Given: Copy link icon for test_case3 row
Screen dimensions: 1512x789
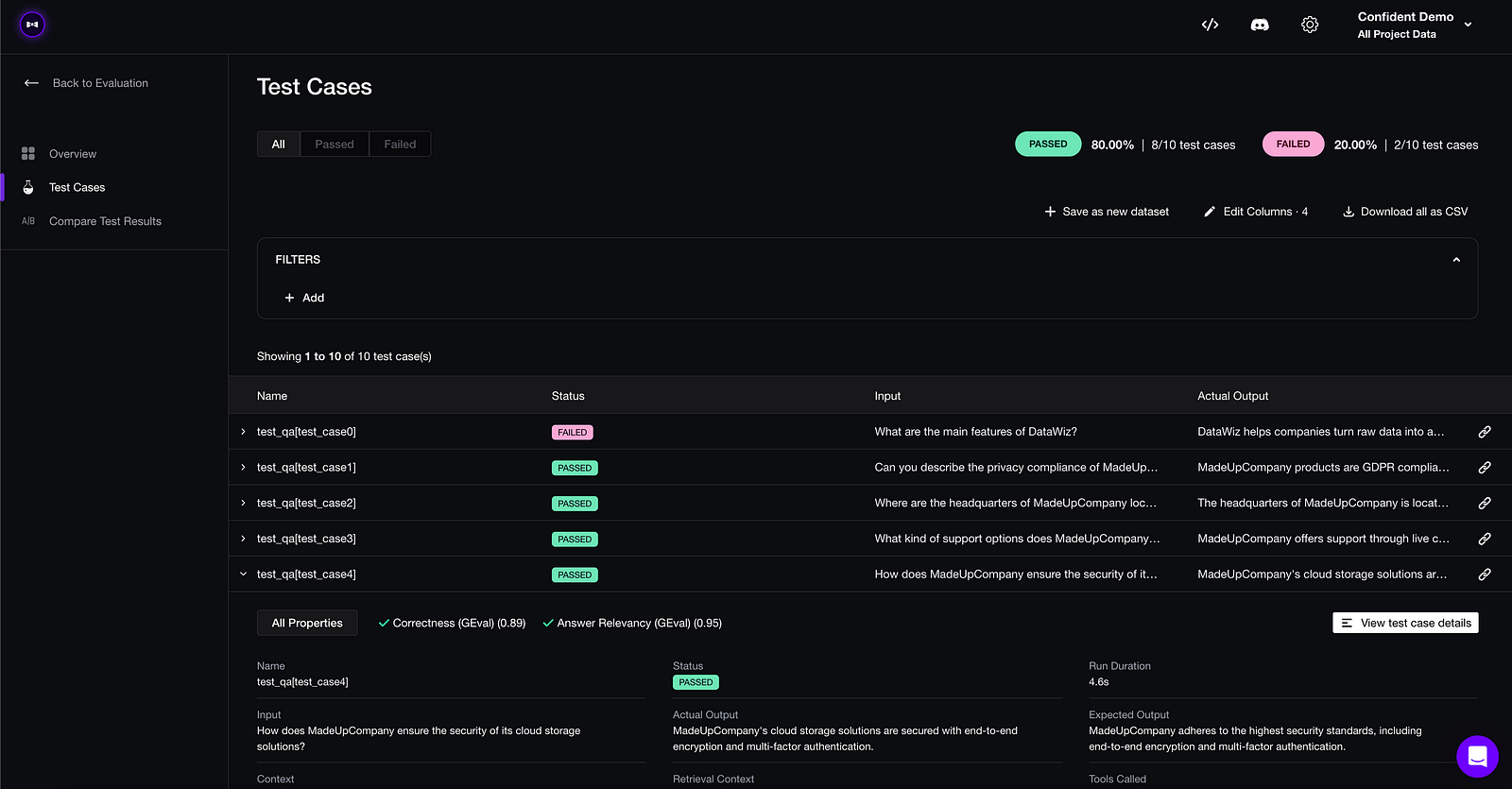Looking at the screenshot, I should tap(1485, 539).
